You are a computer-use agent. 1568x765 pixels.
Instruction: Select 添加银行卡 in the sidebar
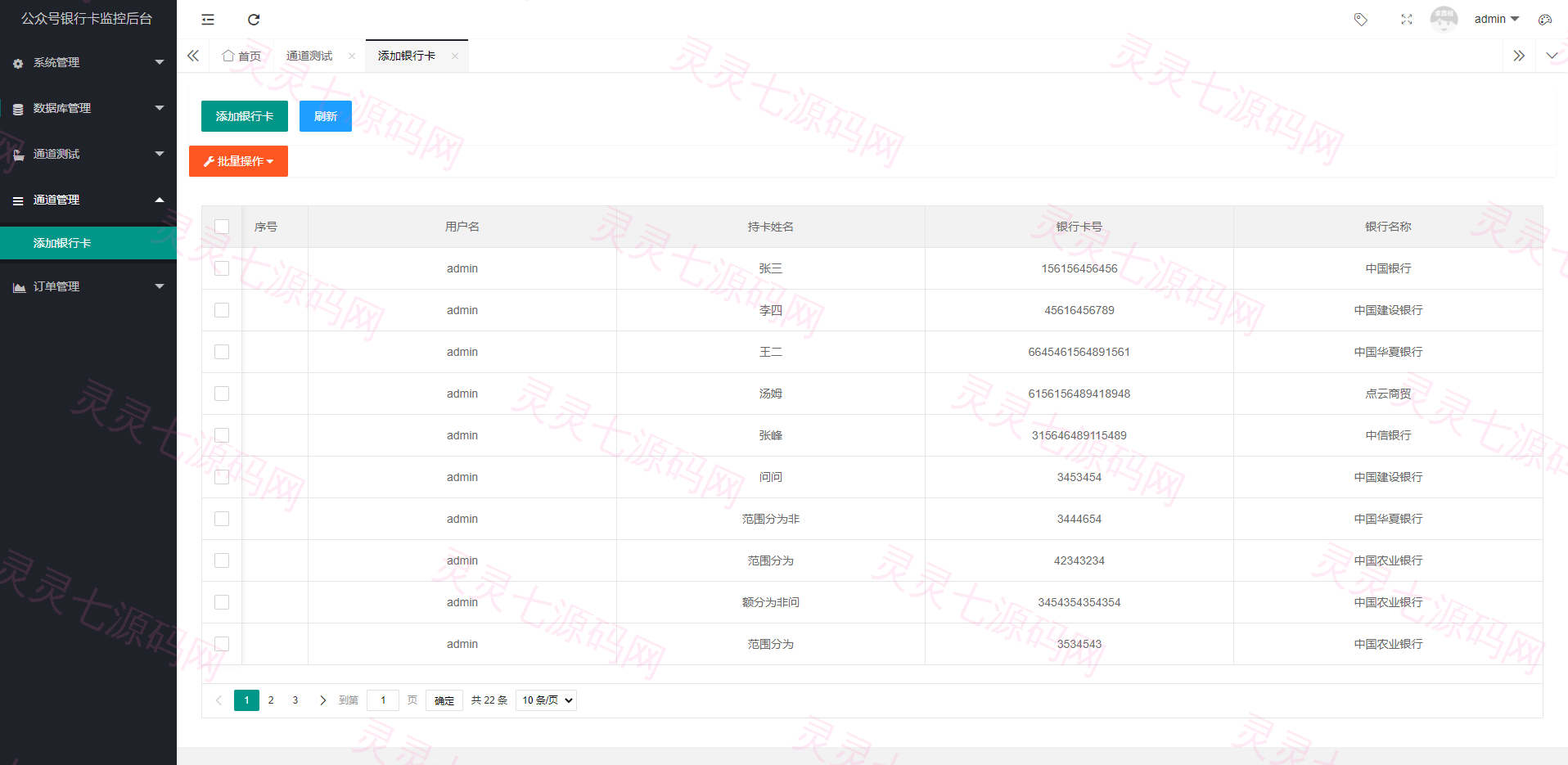pos(88,243)
